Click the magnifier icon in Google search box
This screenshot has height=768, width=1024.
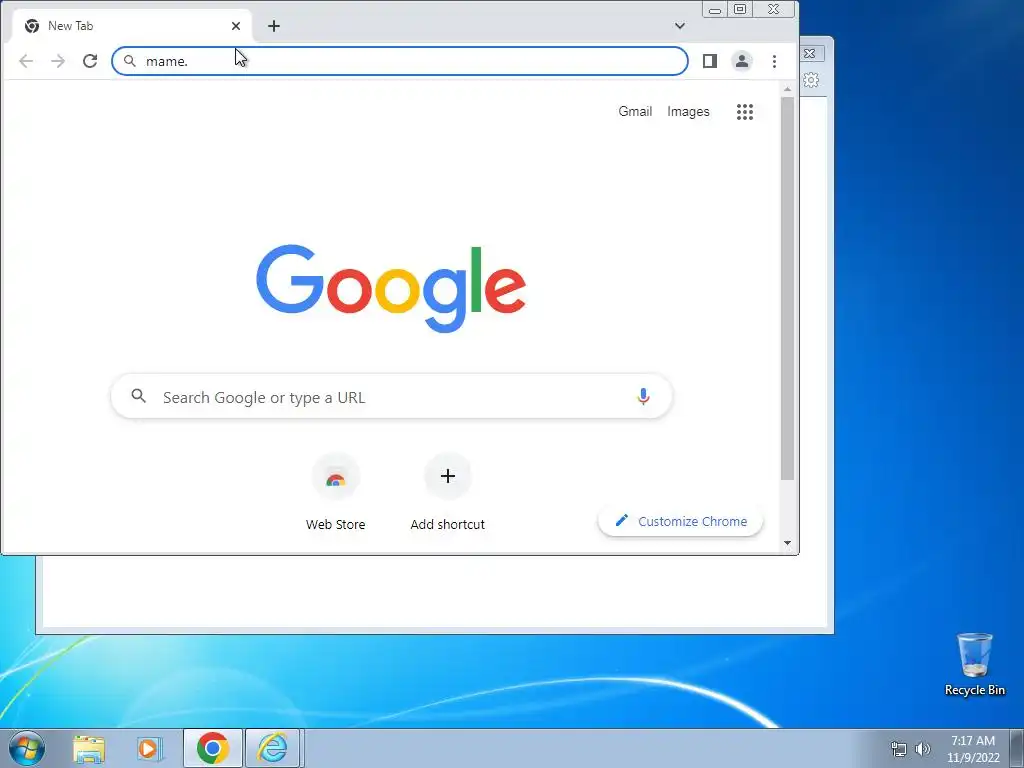point(138,396)
